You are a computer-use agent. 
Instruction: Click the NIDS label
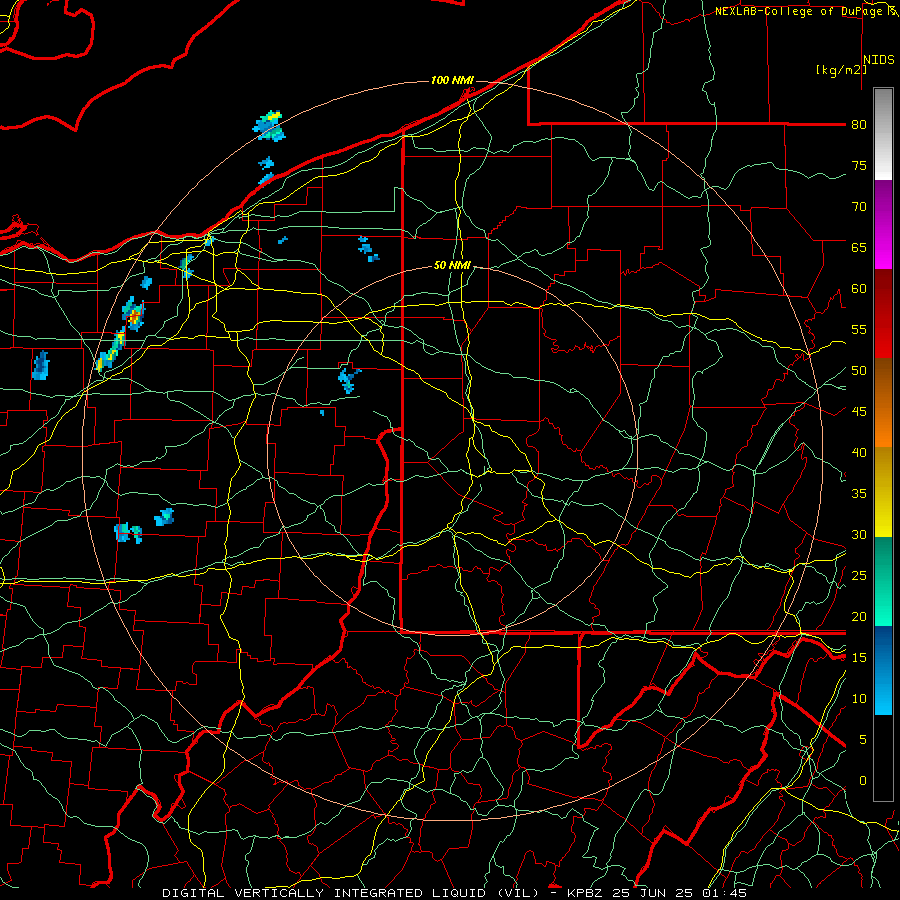click(x=878, y=59)
